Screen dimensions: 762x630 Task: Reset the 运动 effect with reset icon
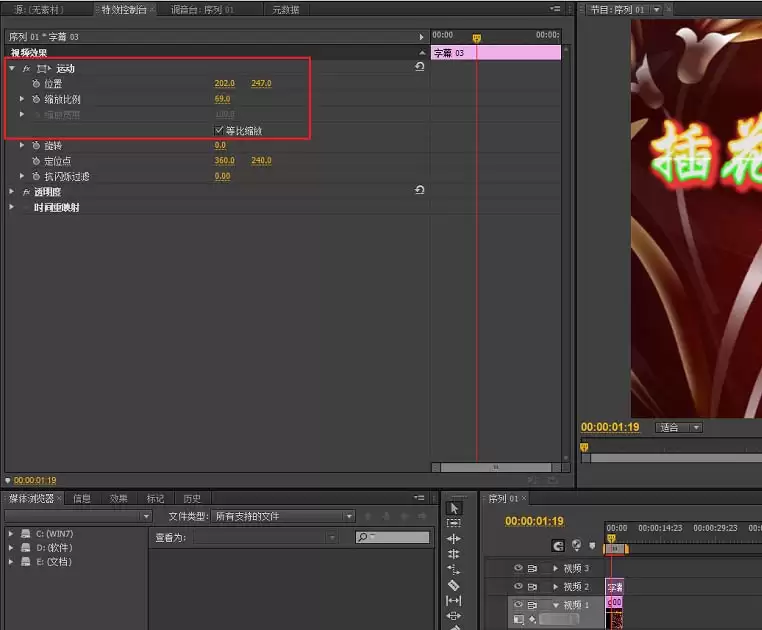click(x=419, y=67)
